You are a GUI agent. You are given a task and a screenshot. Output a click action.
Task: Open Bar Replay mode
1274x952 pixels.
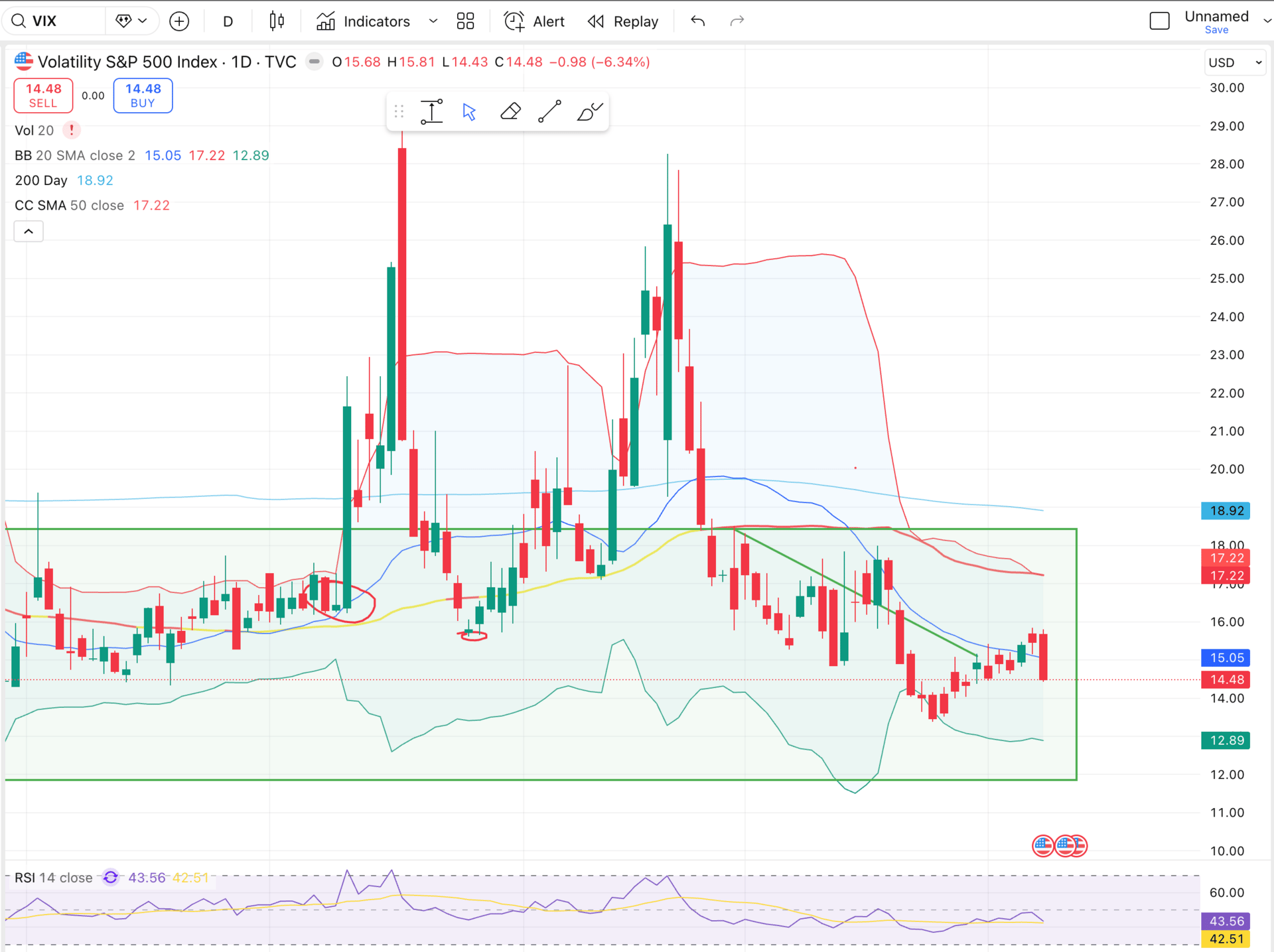click(623, 21)
